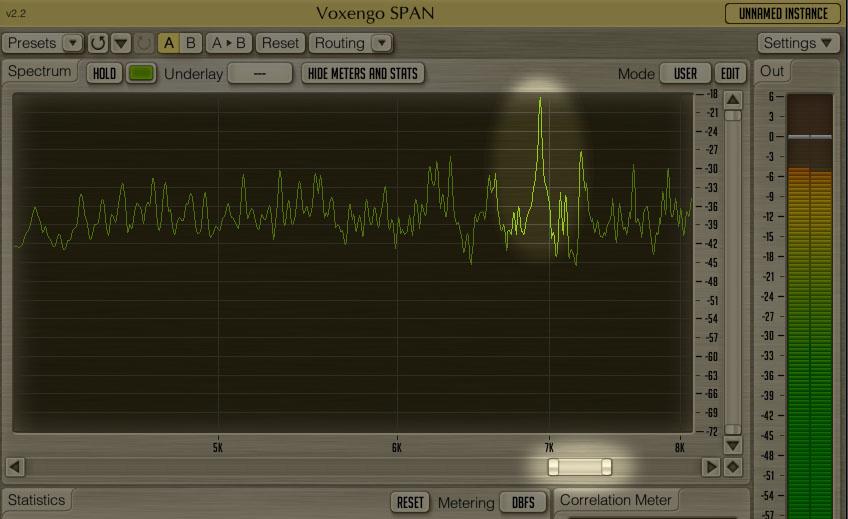Click the 5K frequency label

218,448
